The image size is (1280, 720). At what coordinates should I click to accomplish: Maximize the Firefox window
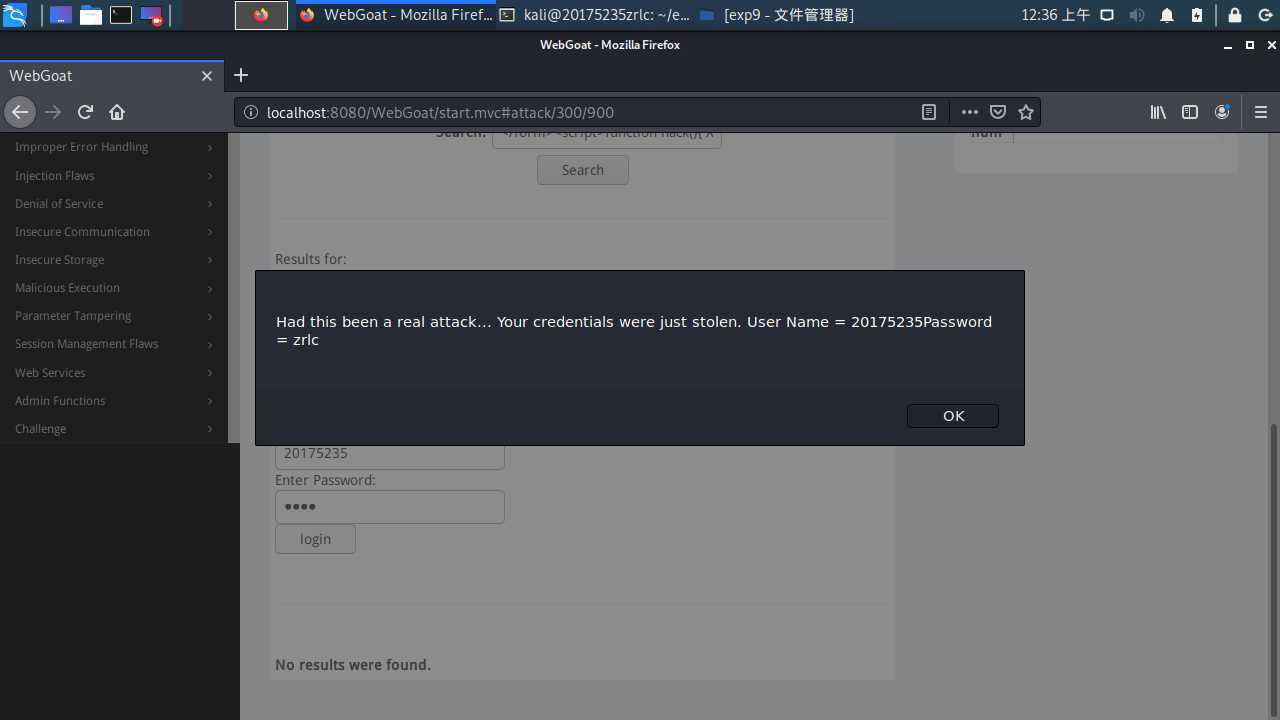(1250, 45)
